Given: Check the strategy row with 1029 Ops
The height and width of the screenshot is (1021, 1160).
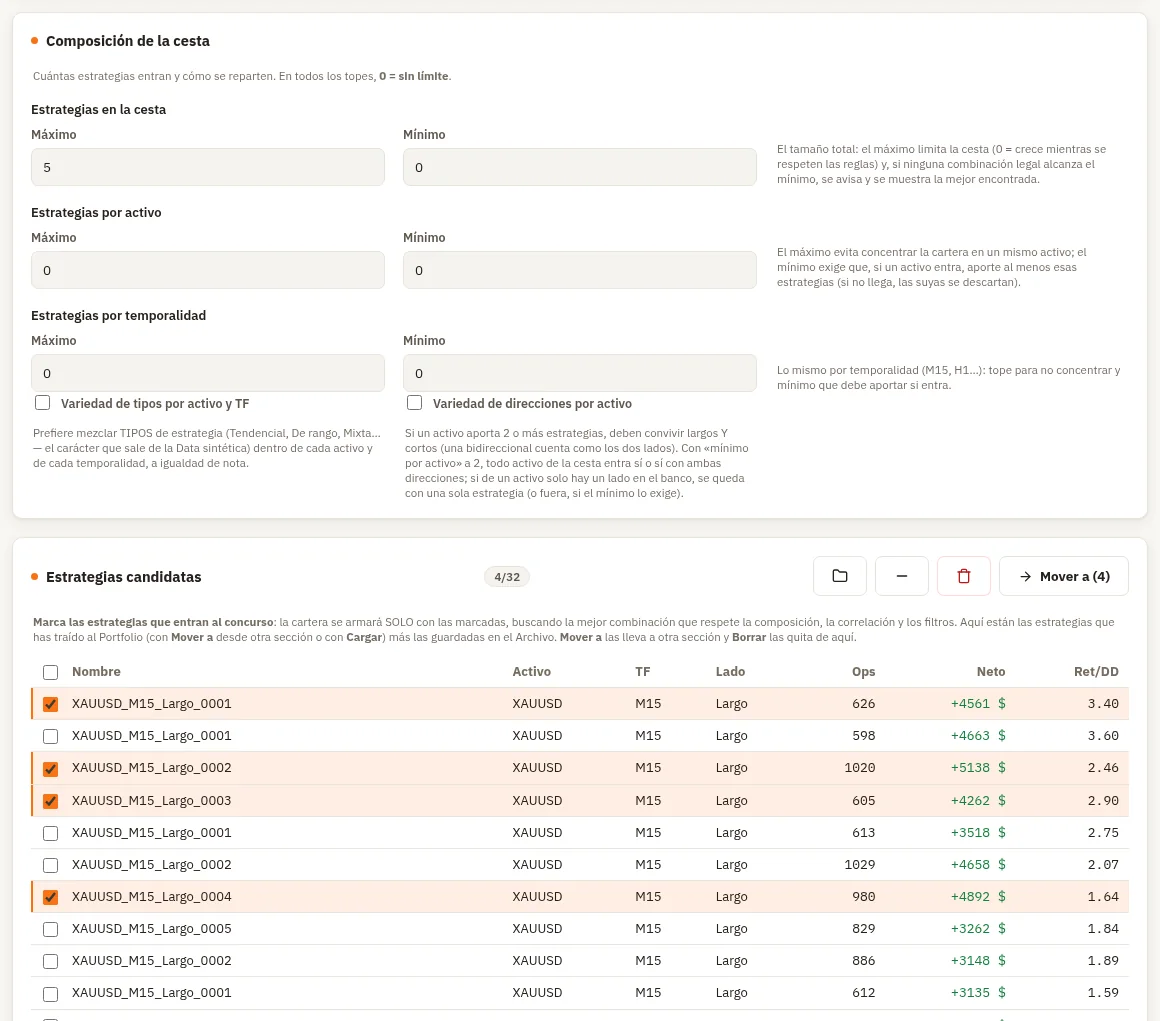Looking at the screenshot, I should point(50,865).
